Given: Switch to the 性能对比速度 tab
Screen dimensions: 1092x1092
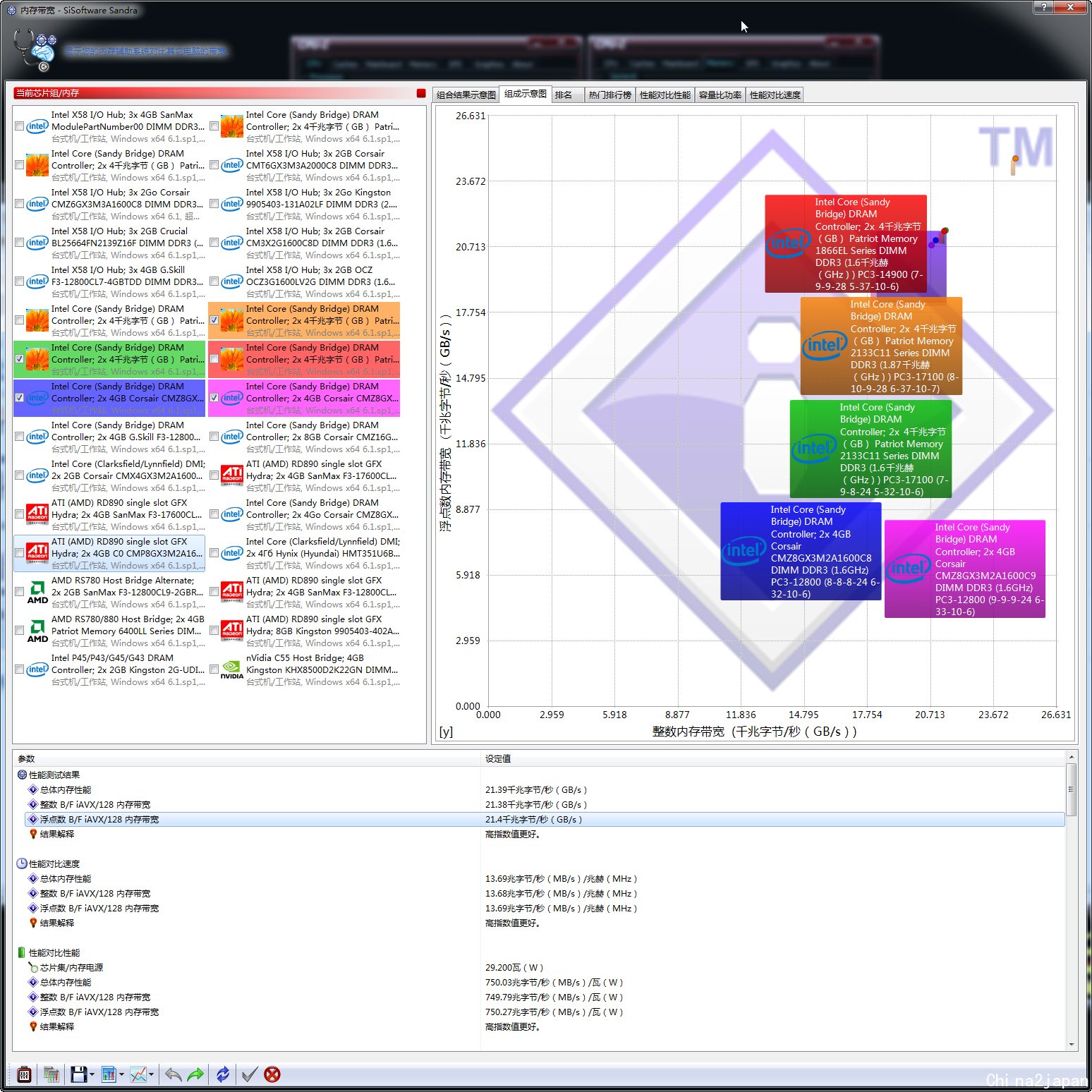Looking at the screenshot, I should (775, 95).
